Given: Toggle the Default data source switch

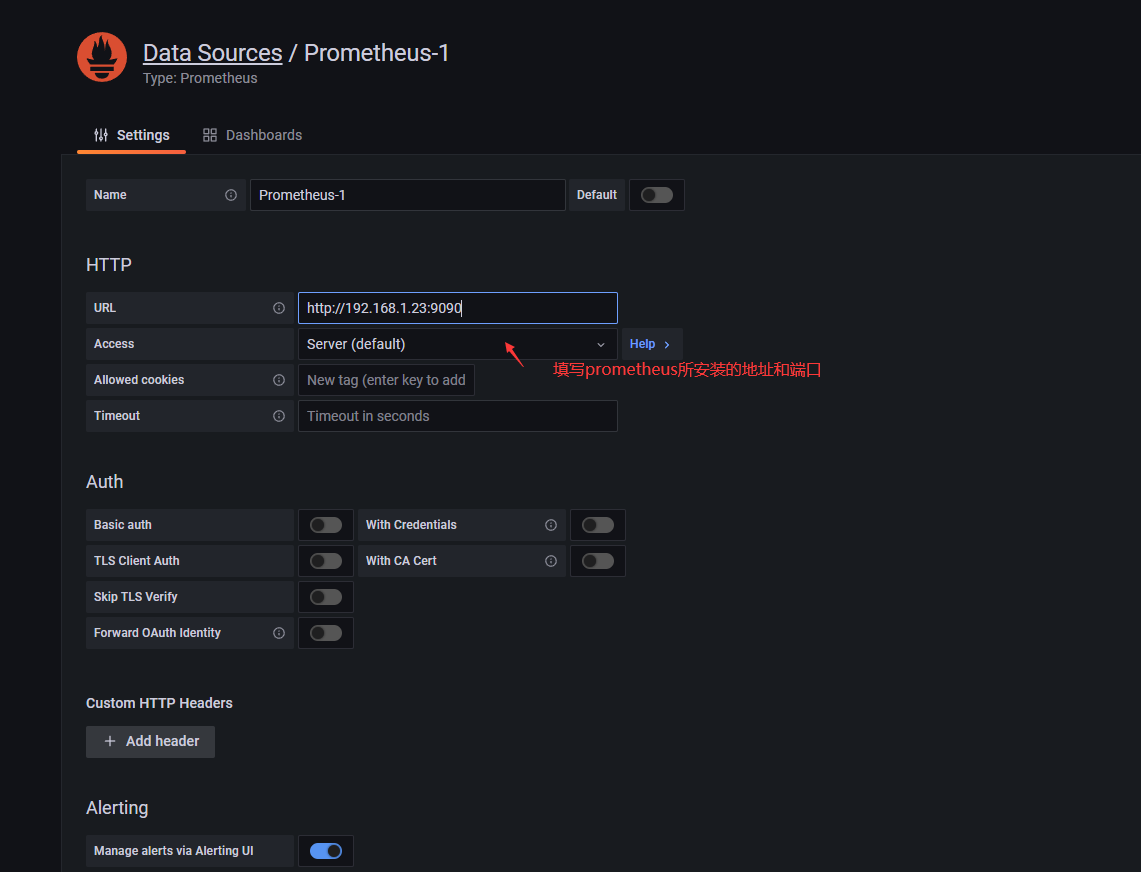Looking at the screenshot, I should (657, 195).
